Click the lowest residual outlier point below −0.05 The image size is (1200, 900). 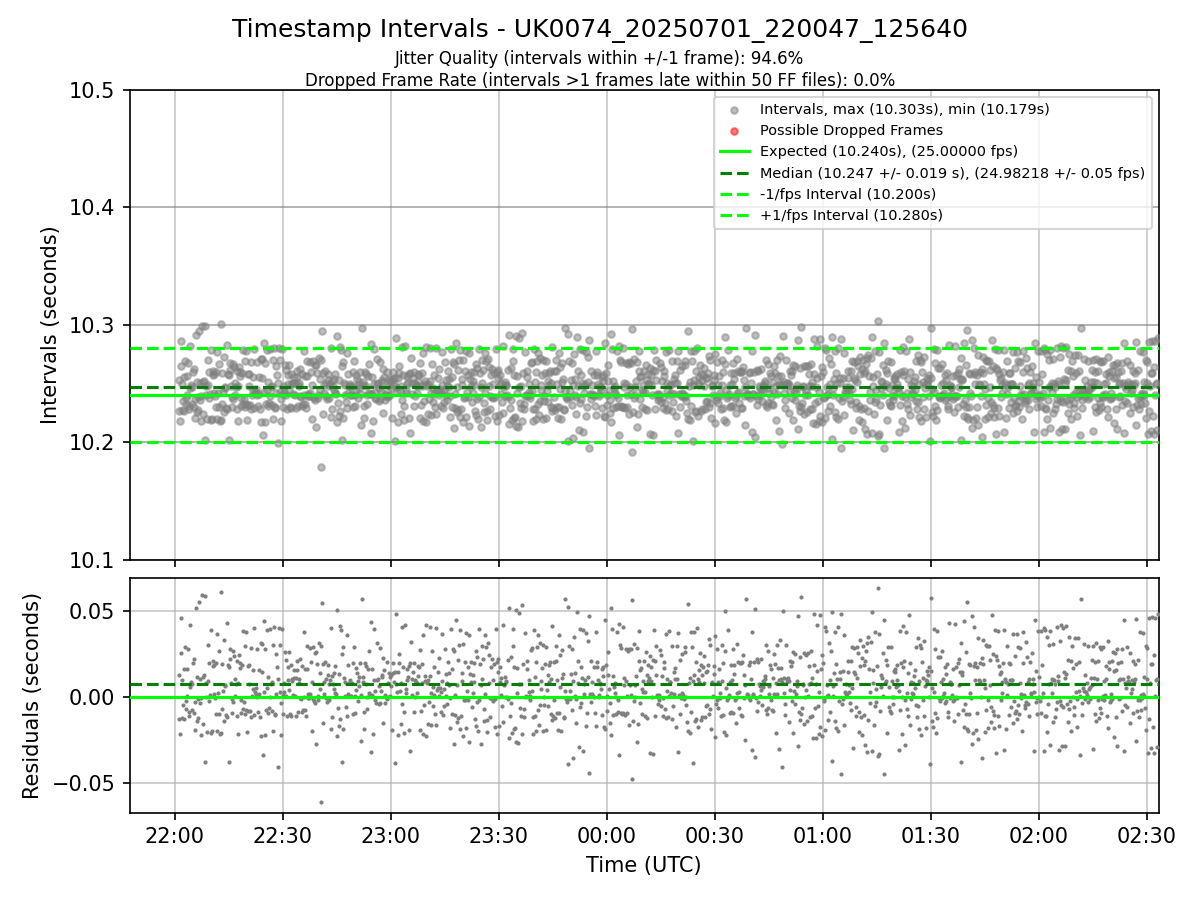click(x=321, y=802)
